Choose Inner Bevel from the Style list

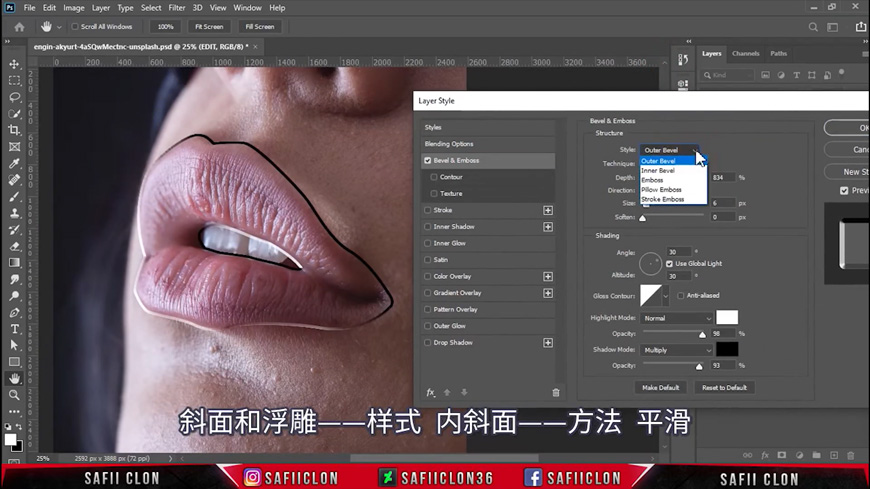click(x=658, y=170)
